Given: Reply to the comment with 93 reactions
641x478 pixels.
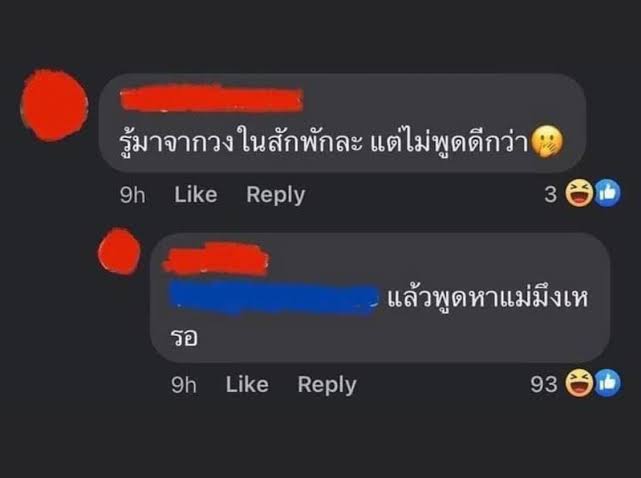Looking at the screenshot, I should pyautogui.click(x=327, y=385).
